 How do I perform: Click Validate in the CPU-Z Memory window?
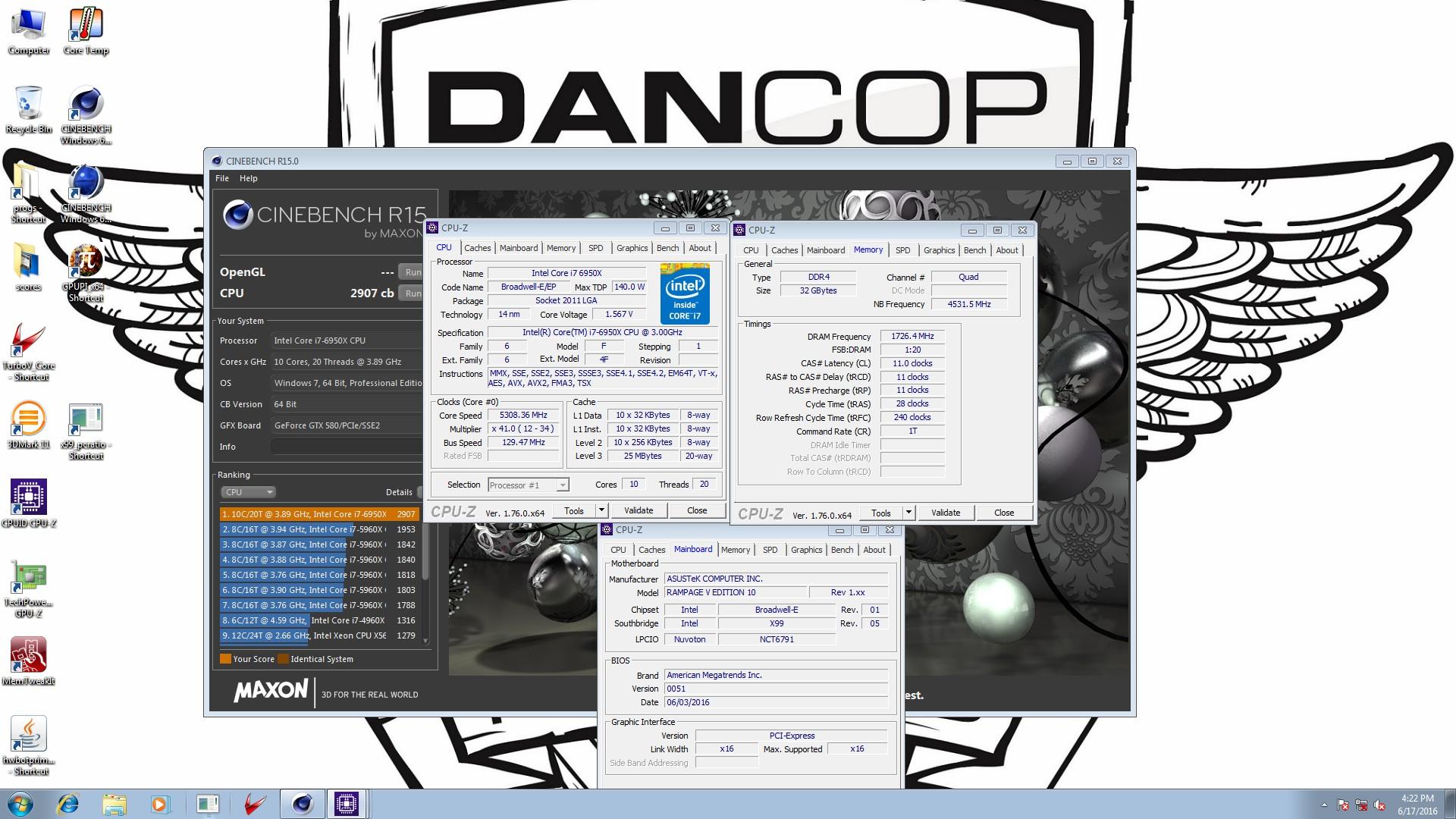click(946, 513)
